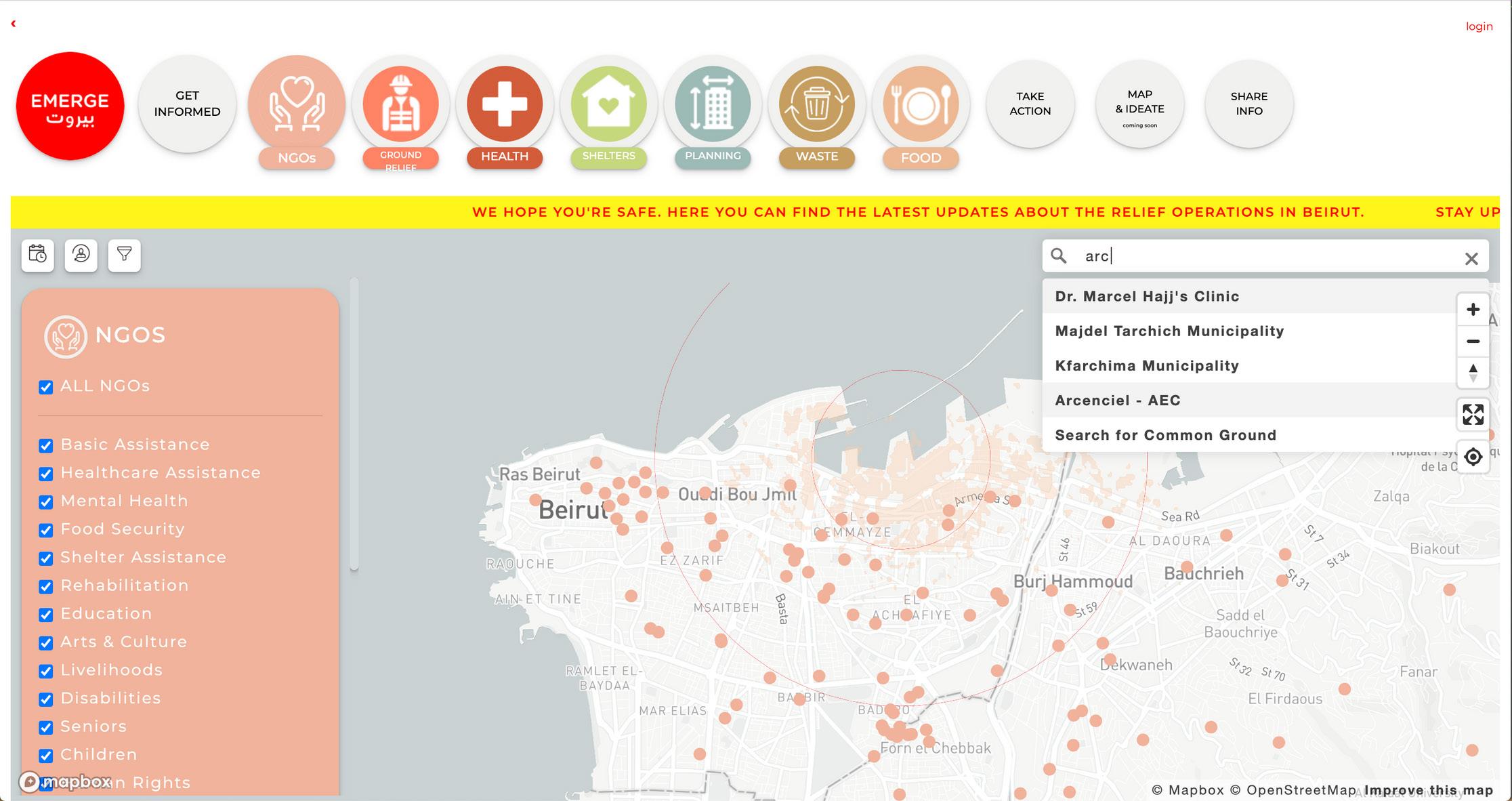This screenshot has height=801, width=1512.
Task: Clear the search field with X
Action: (x=1471, y=258)
